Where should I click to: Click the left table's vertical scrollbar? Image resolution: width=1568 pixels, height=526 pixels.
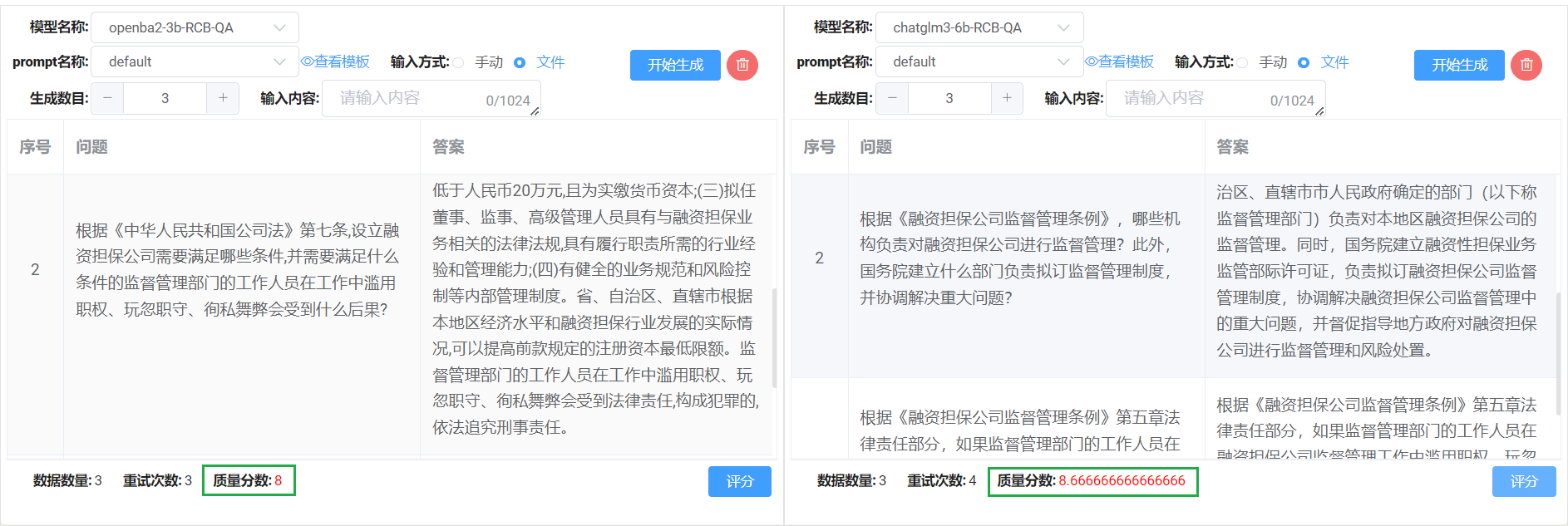pos(774,338)
